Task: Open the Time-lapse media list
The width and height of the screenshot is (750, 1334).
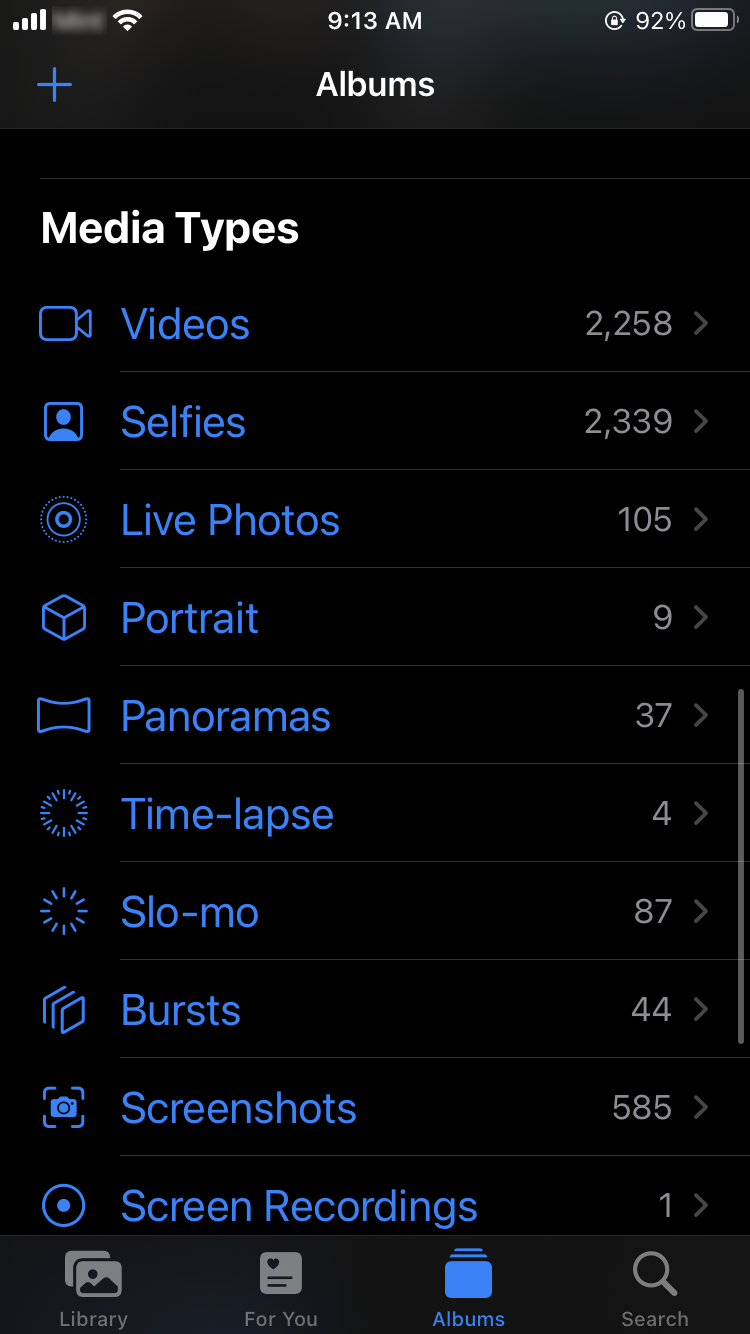Action: coord(227,815)
